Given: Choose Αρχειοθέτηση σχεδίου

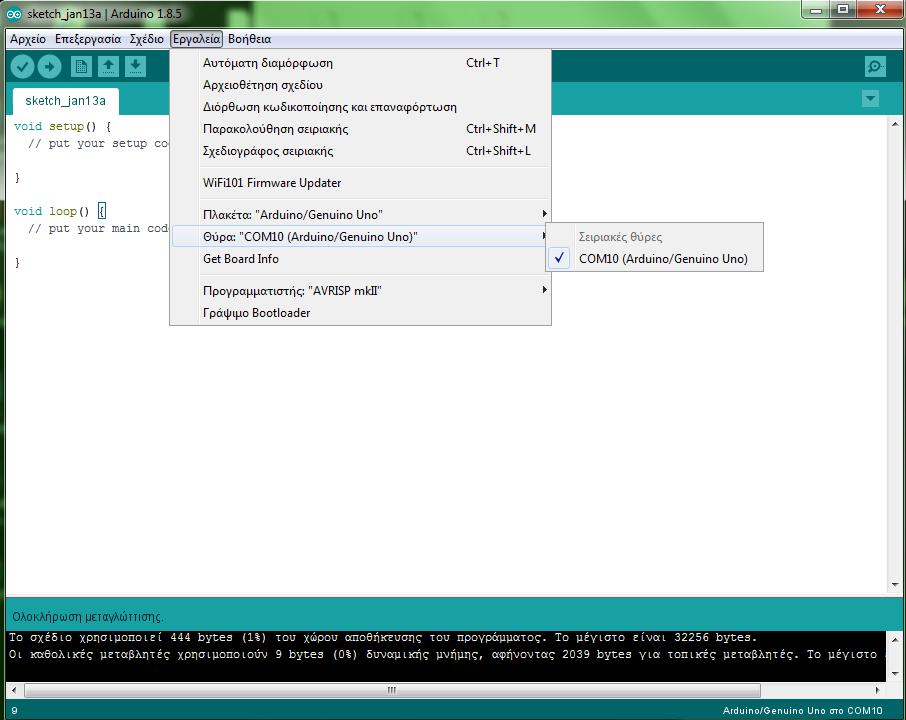Looking at the screenshot, I should [361, 85].
